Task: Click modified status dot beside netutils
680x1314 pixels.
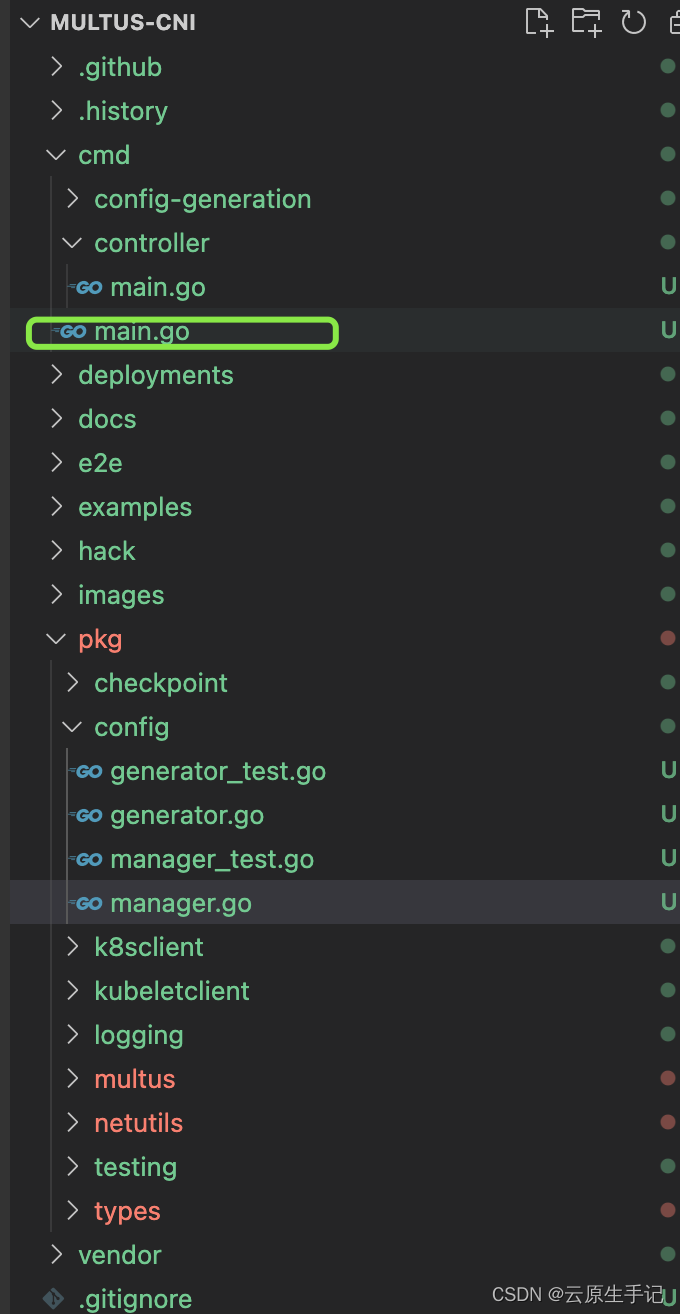Action: (x=668, y=1123)
